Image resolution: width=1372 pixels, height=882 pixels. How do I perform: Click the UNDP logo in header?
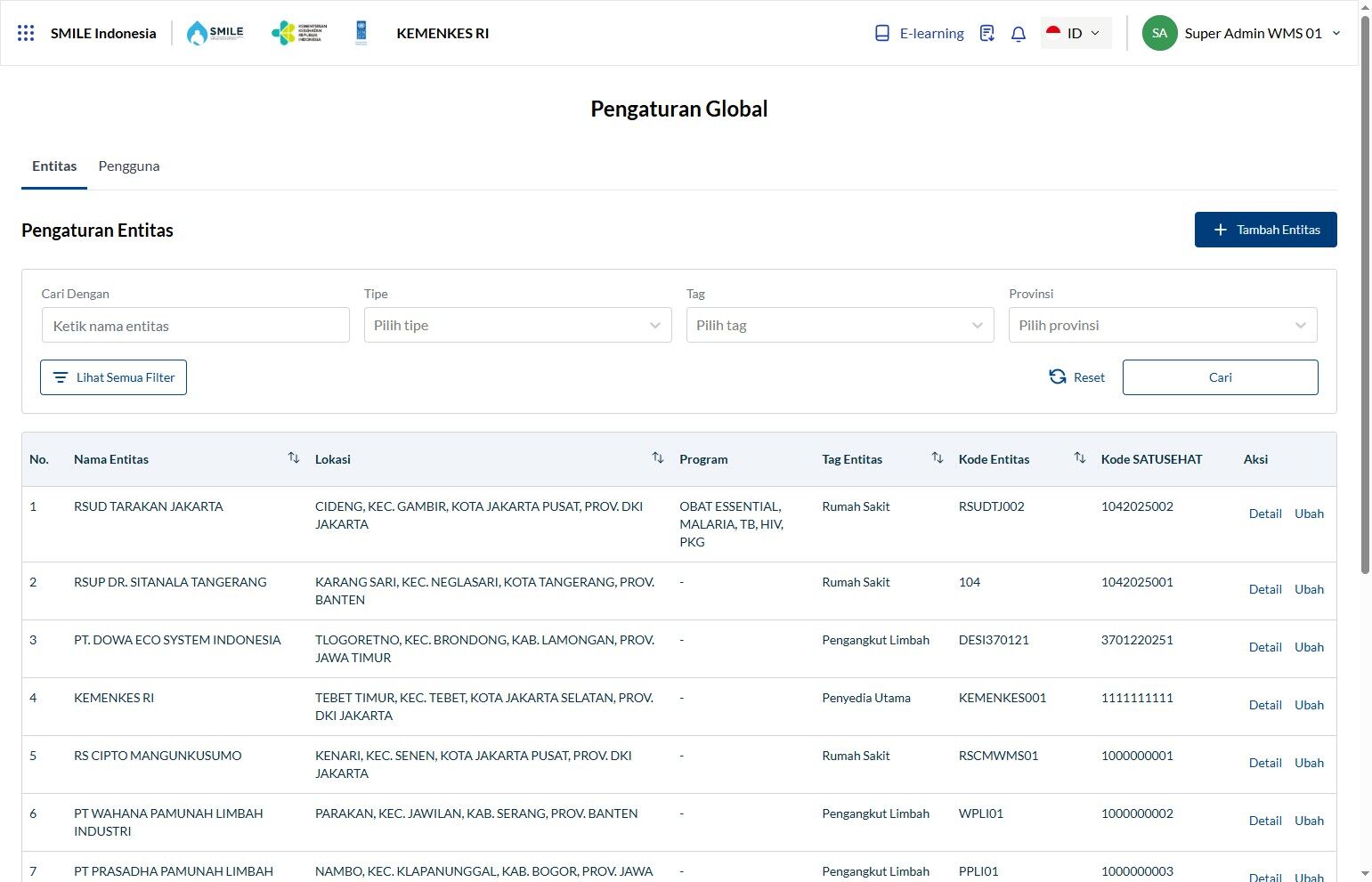[x=361, y=33]
